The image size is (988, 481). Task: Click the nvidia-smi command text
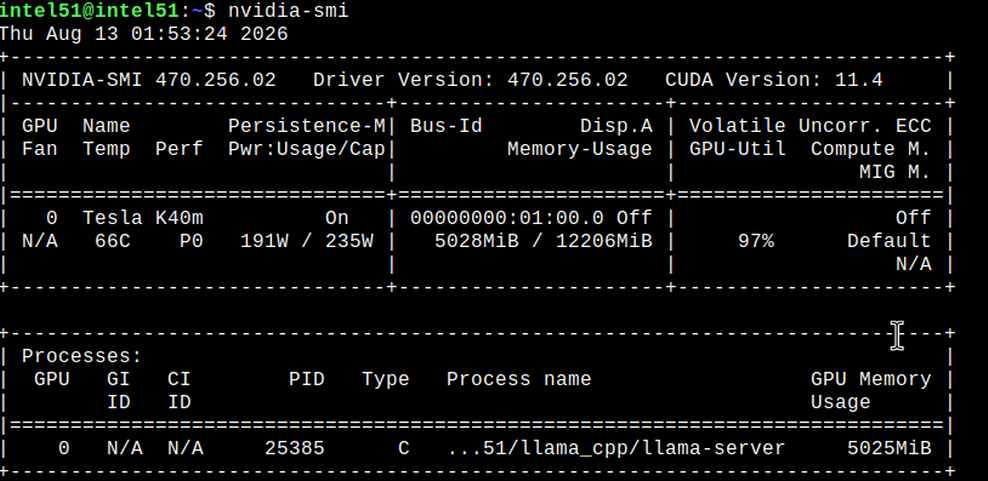[288, 11]
